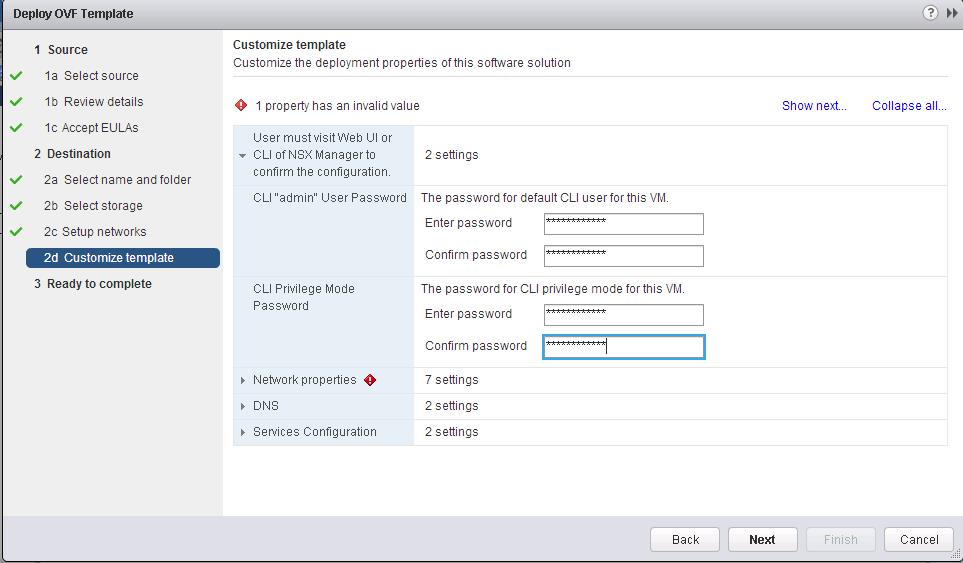Click the double-arrow expand icon in title bar
The image size is (963, 563).
point(952,13)
